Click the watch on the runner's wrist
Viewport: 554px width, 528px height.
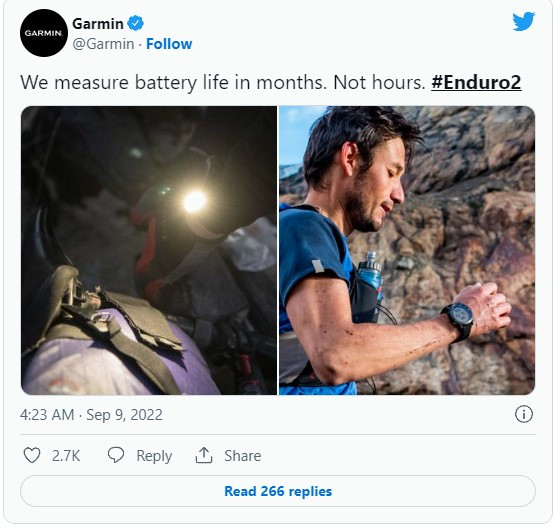click(x=458, y=321)
